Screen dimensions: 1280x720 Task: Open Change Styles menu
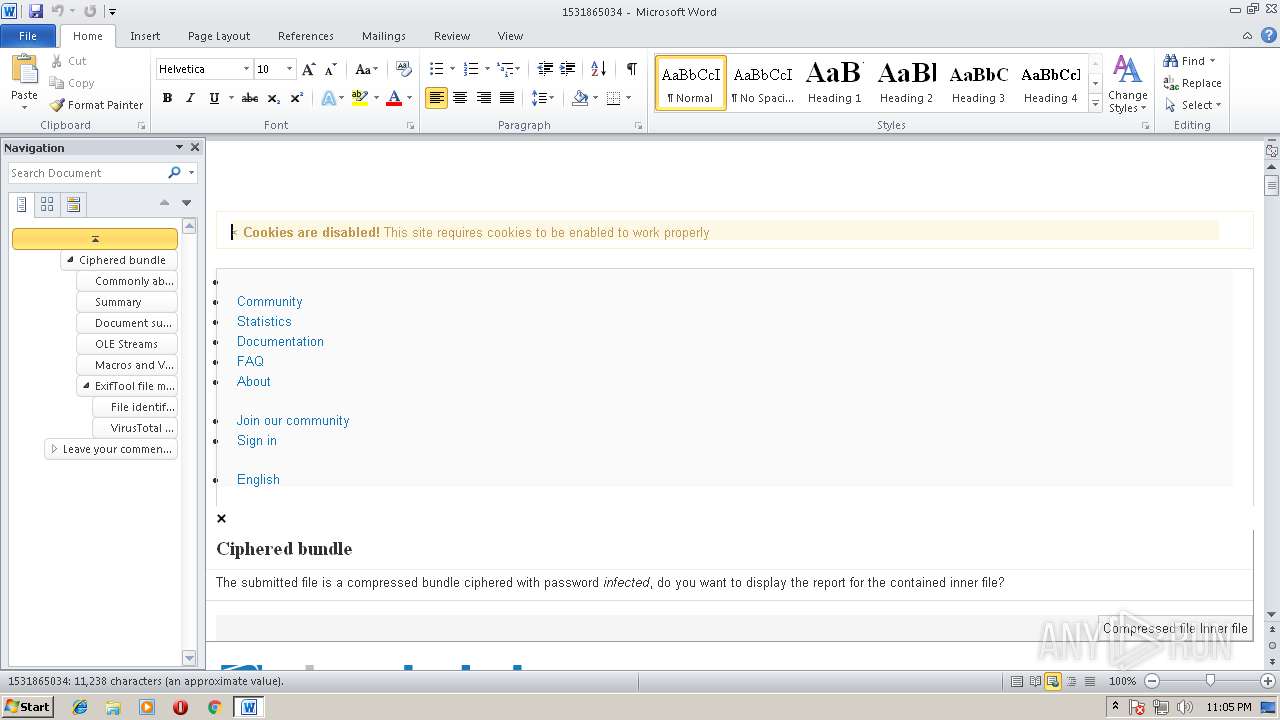tap(1127, 84)
